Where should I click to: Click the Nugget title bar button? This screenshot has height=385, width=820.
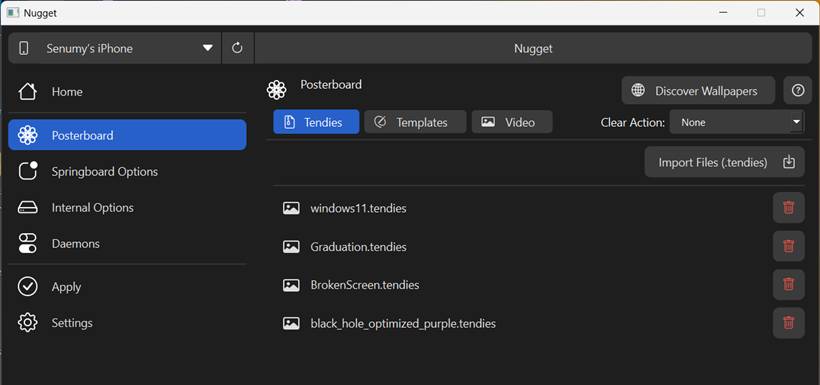coord(533,48)
